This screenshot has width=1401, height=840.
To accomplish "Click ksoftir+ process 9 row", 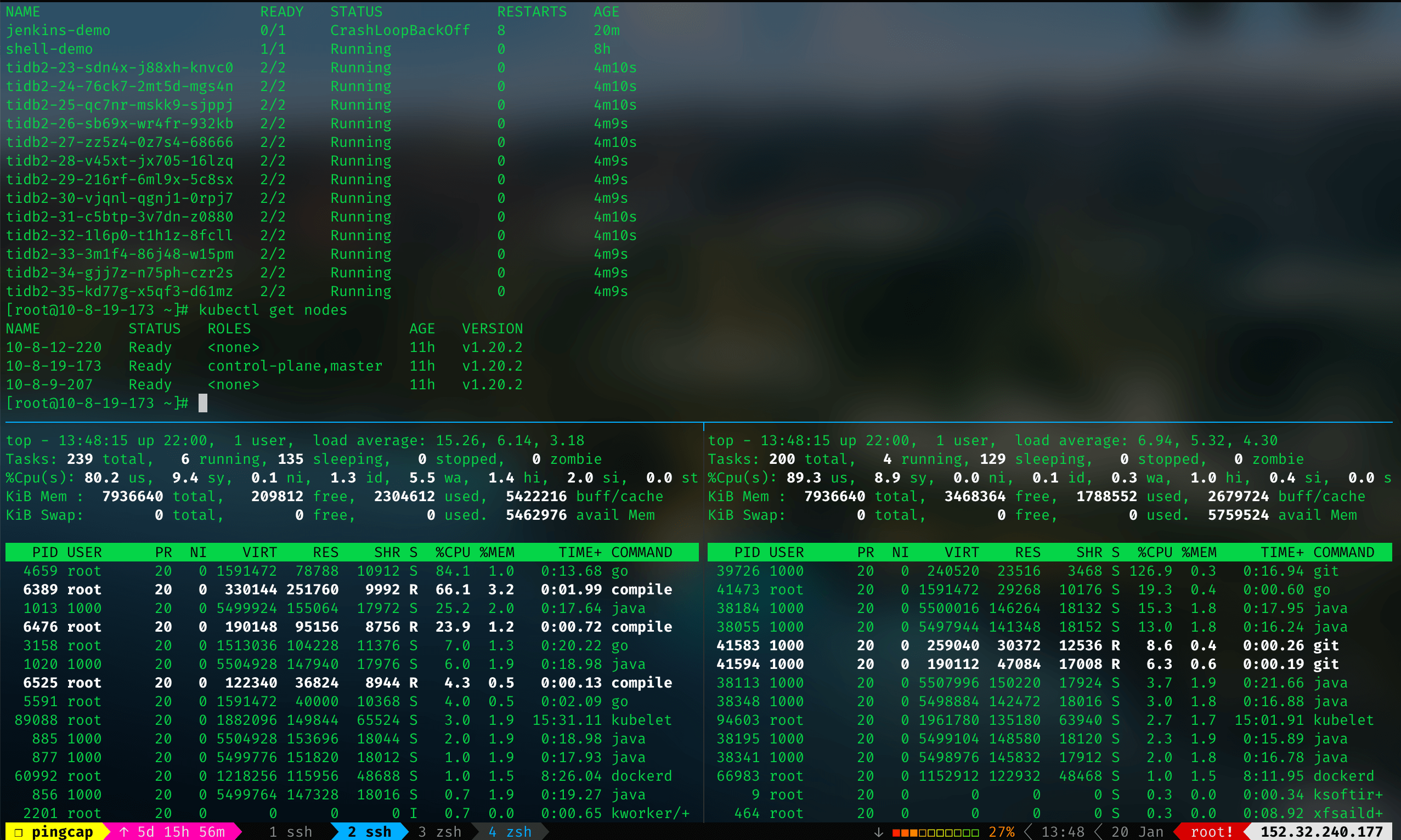I will pos(1049,794).
